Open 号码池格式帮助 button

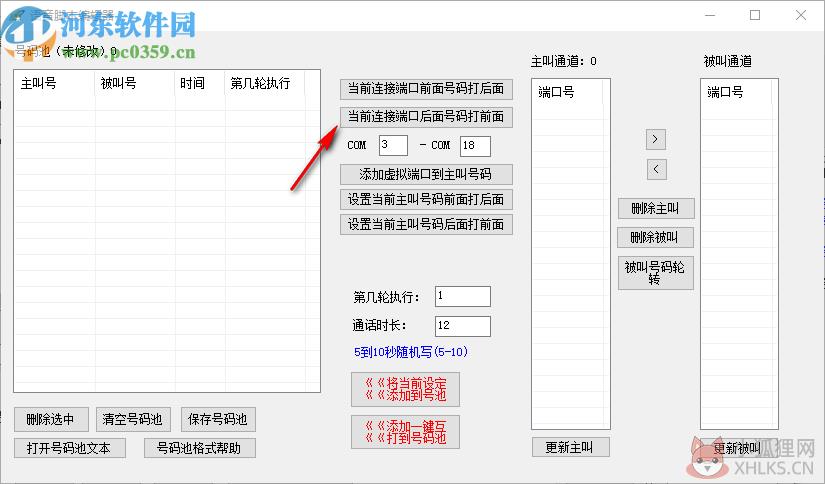(199, 448)
